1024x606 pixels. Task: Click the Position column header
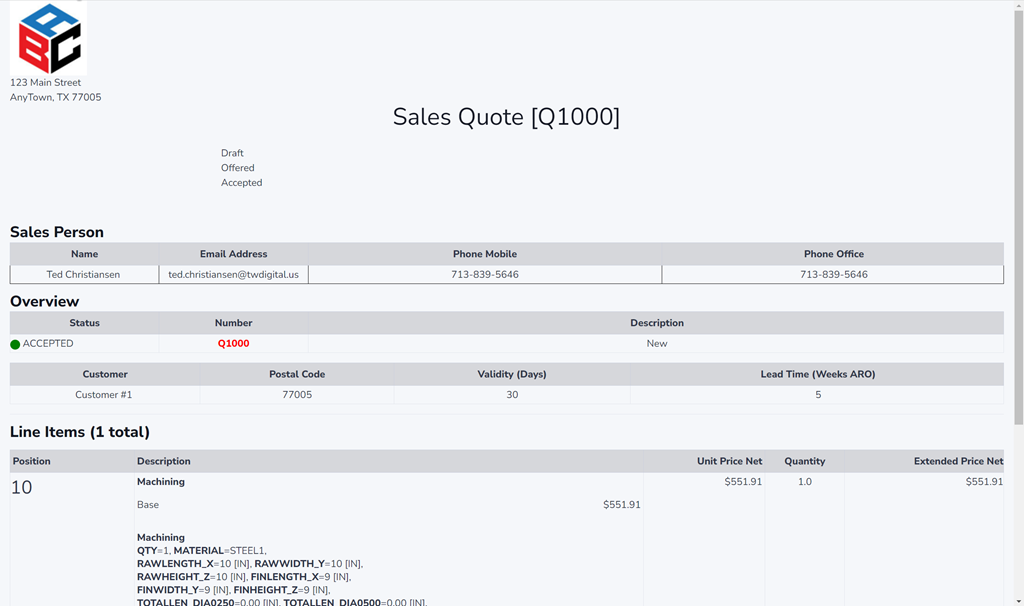(32, 461)
